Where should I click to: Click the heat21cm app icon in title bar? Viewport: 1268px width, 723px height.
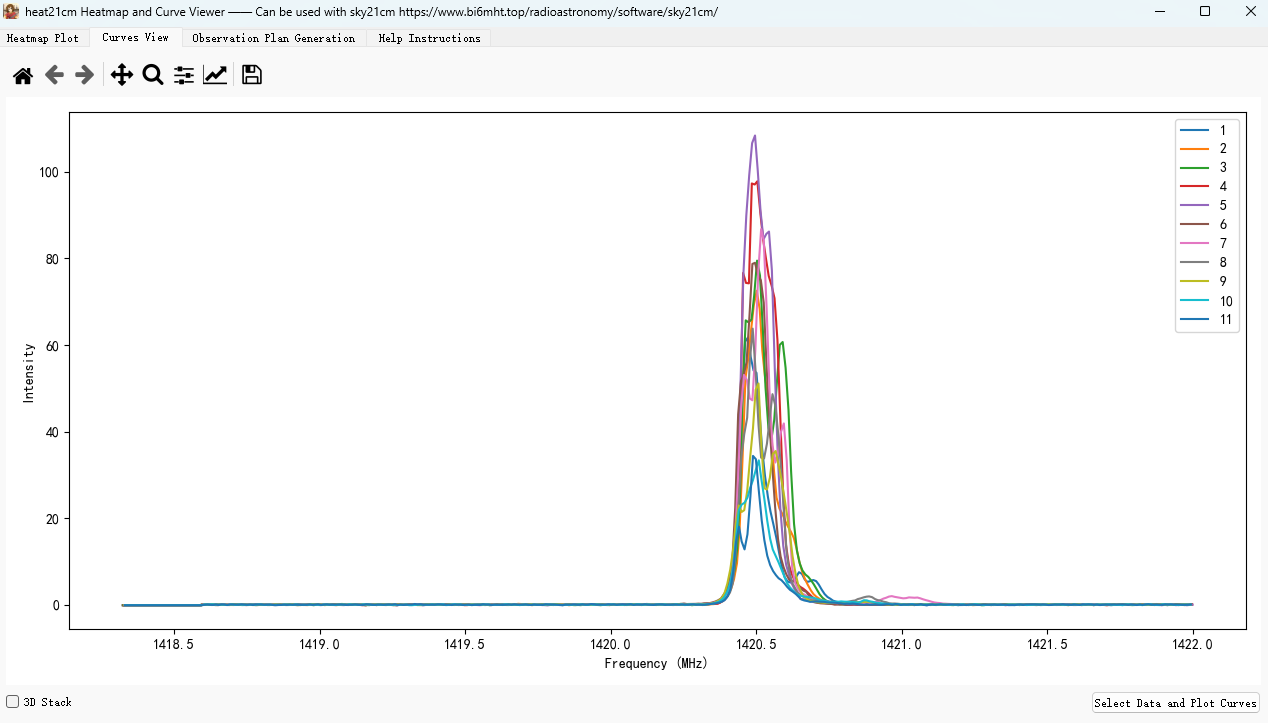(12, 11)
